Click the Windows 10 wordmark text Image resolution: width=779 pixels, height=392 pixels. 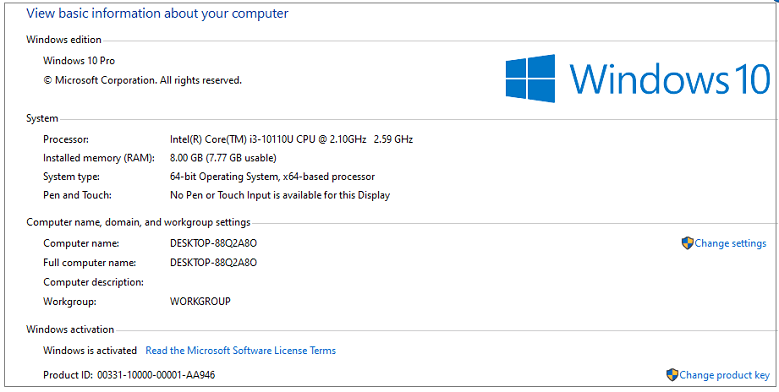pyautogui.click(x=669, y=79)
